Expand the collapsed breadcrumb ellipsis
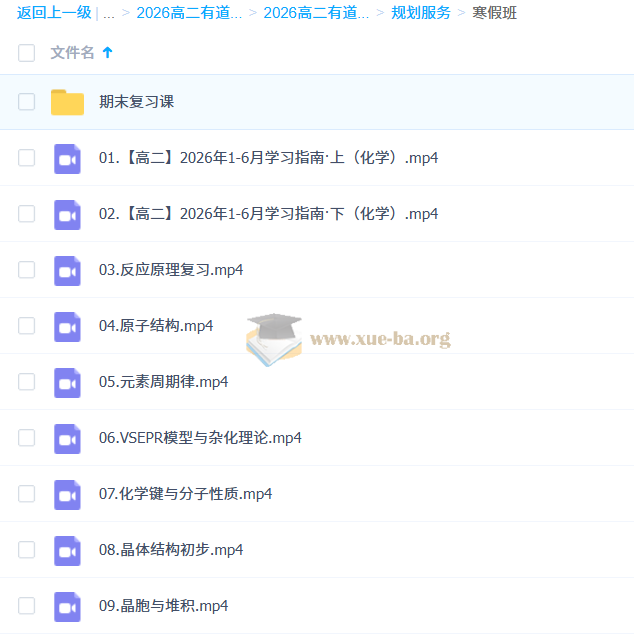 click(x=109, y=13)
